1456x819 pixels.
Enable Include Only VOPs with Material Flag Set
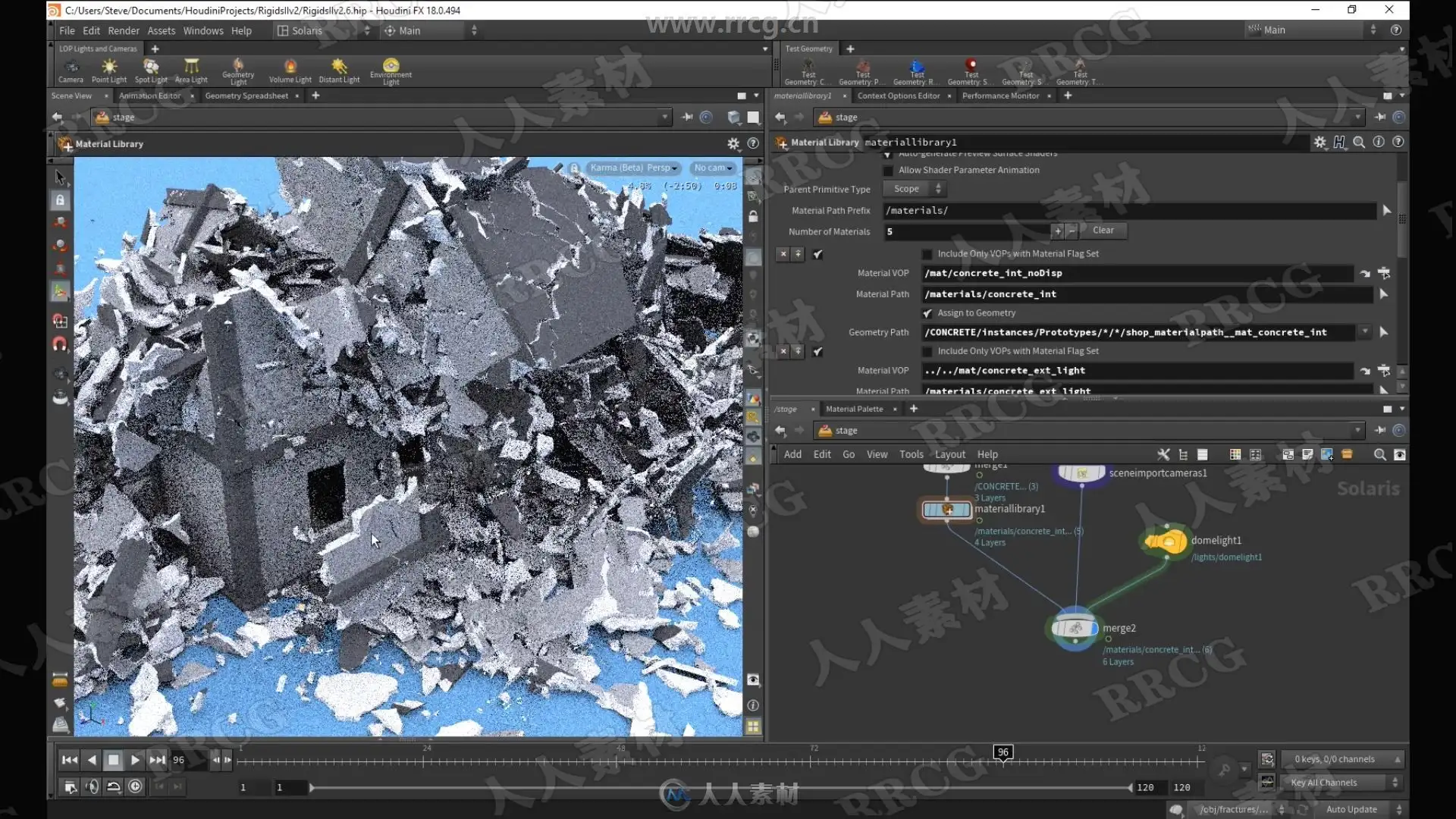pyautogui.click(x=927, y=254)
